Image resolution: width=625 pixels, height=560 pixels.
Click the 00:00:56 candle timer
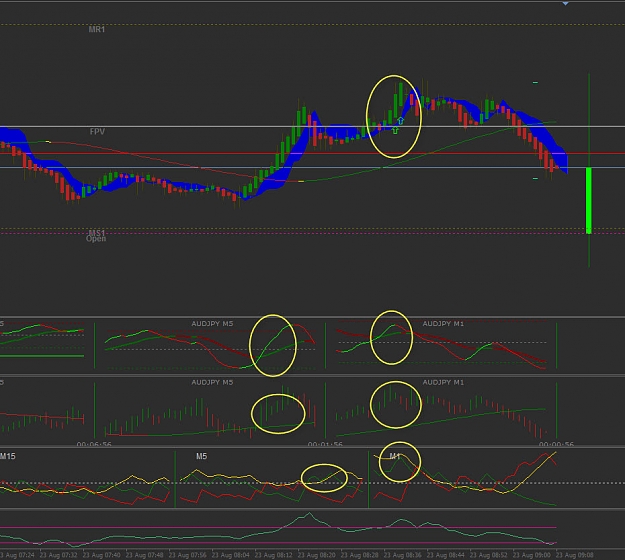coord(556,444)
